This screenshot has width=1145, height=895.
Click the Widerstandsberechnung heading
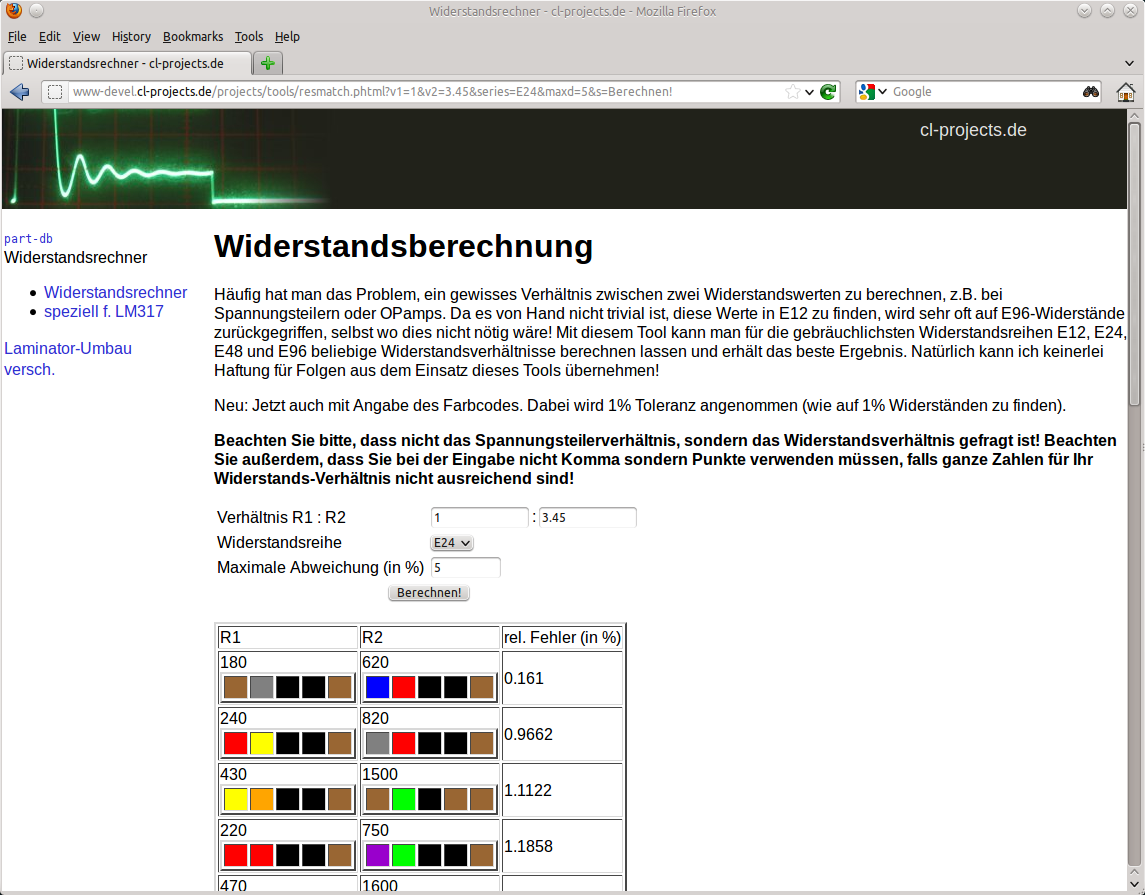coord(403,246)
